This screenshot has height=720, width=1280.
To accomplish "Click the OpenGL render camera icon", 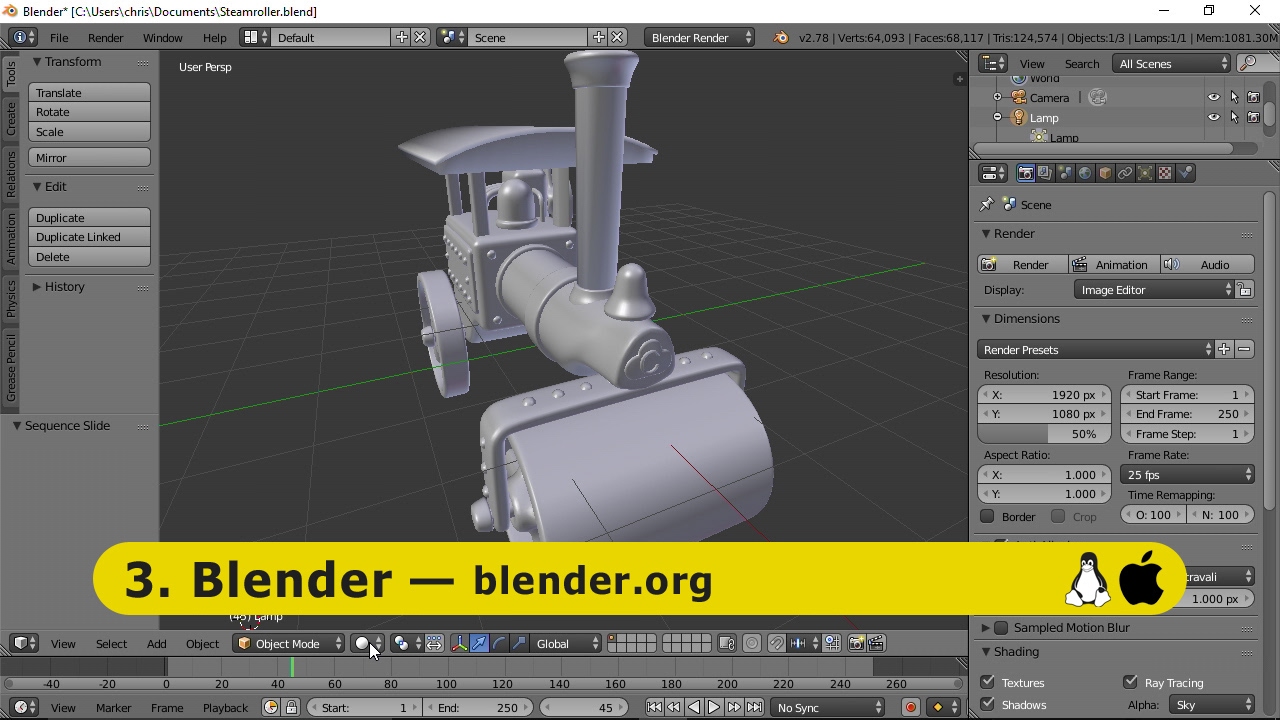I will tap(857, 643).
